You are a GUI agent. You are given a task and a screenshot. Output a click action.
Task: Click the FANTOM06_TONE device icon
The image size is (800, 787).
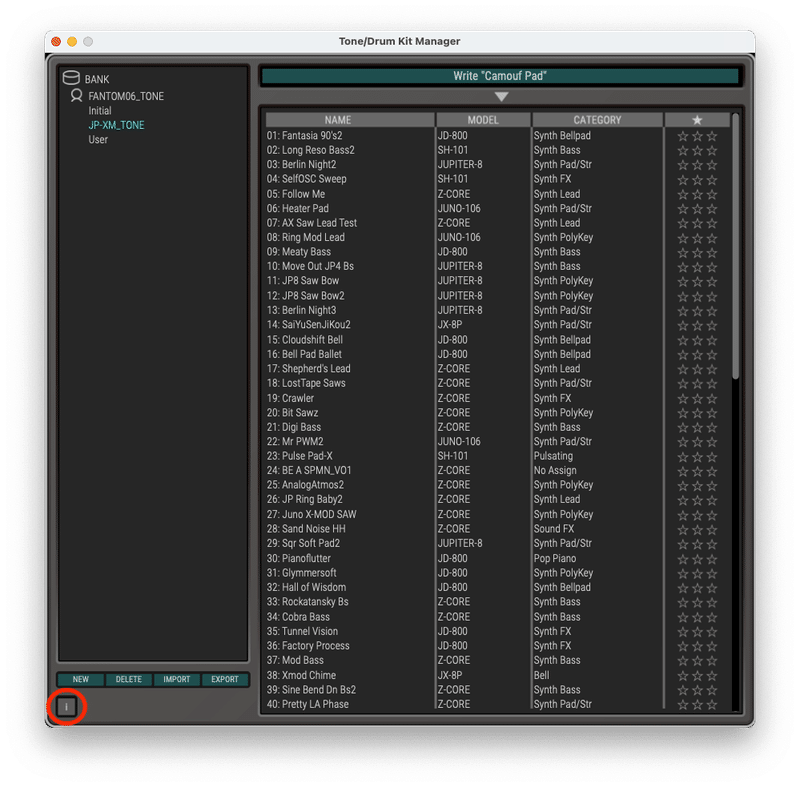point(77,95)
